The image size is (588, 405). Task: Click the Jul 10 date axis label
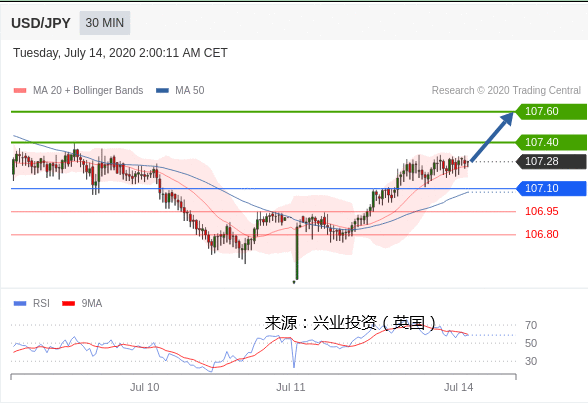click(x=144, y=387)
